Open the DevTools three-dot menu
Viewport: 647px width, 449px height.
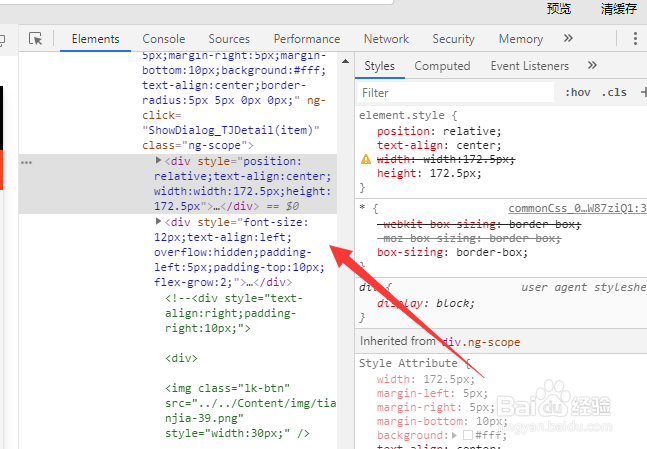[x=635, y=38]
